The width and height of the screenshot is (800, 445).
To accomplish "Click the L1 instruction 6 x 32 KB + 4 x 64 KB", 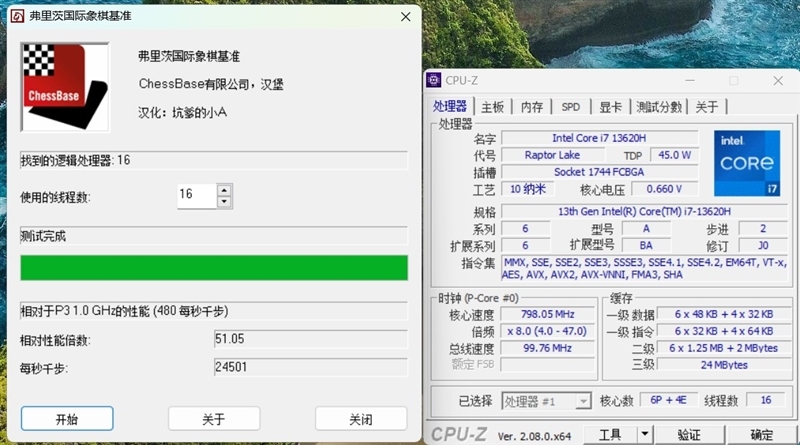I will pos(723,331).
